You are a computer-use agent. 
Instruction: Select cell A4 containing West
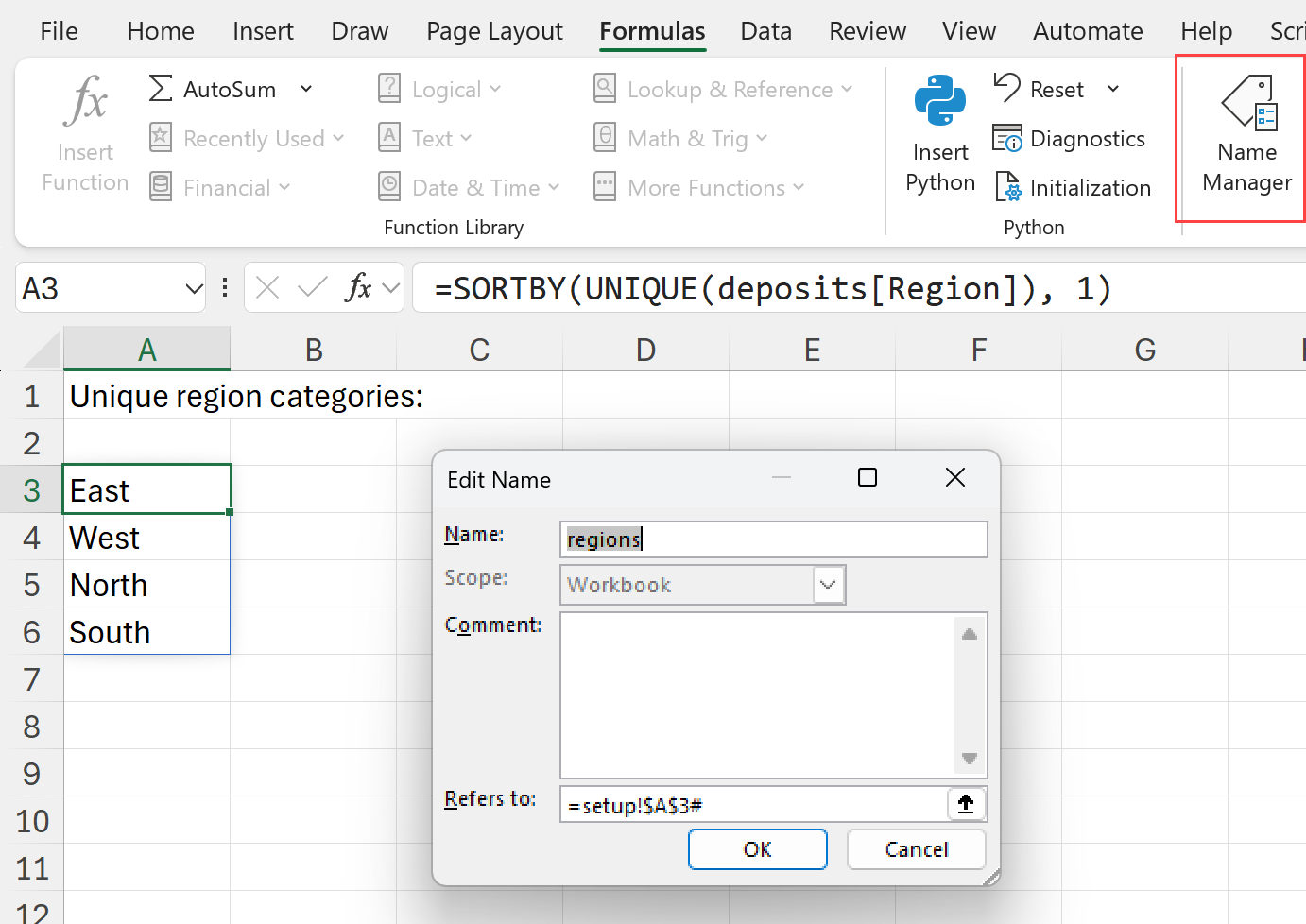(x=146, y=538)
